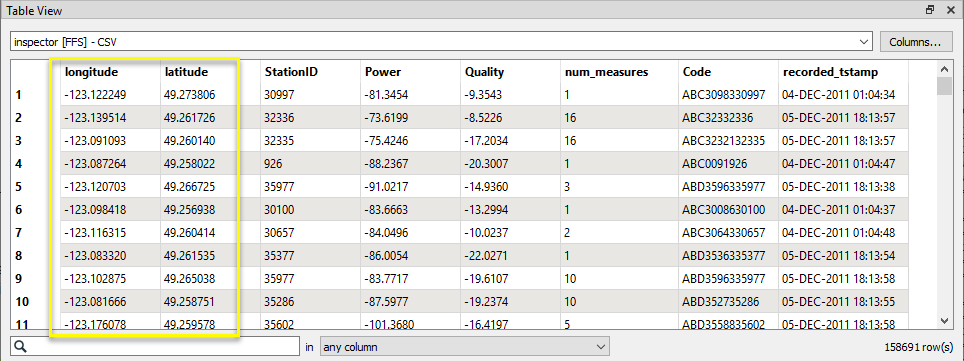Click the recorded_tstamp column header
The image size is (964, 361).
pos(843,72)
